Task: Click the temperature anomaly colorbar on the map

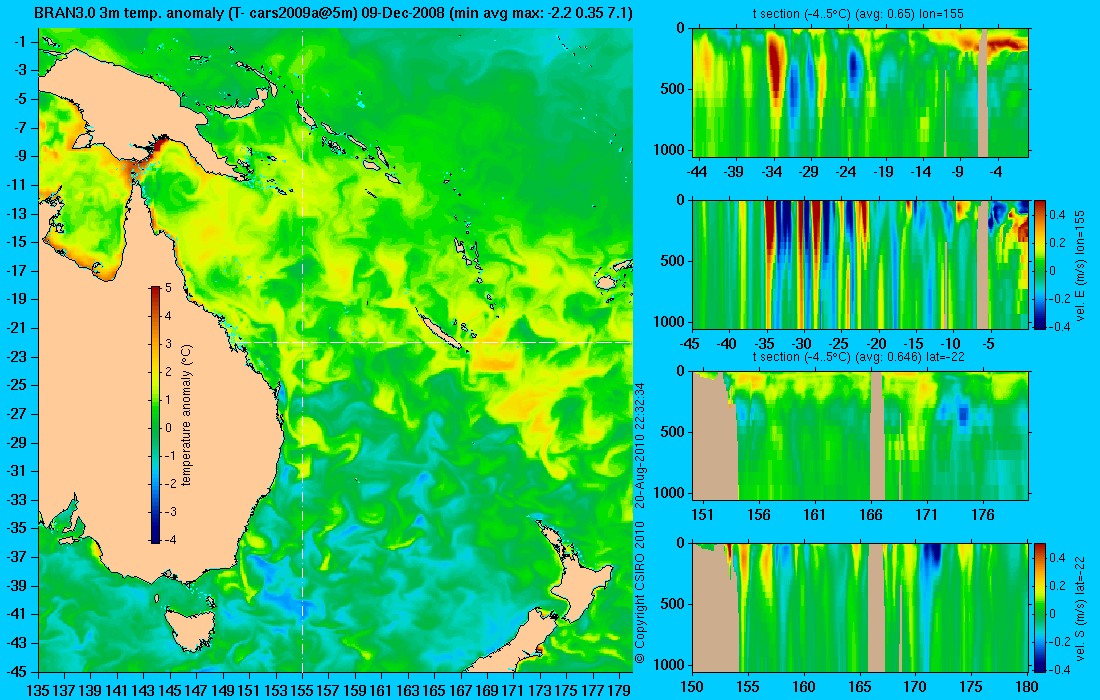Action: coord(155,415)
